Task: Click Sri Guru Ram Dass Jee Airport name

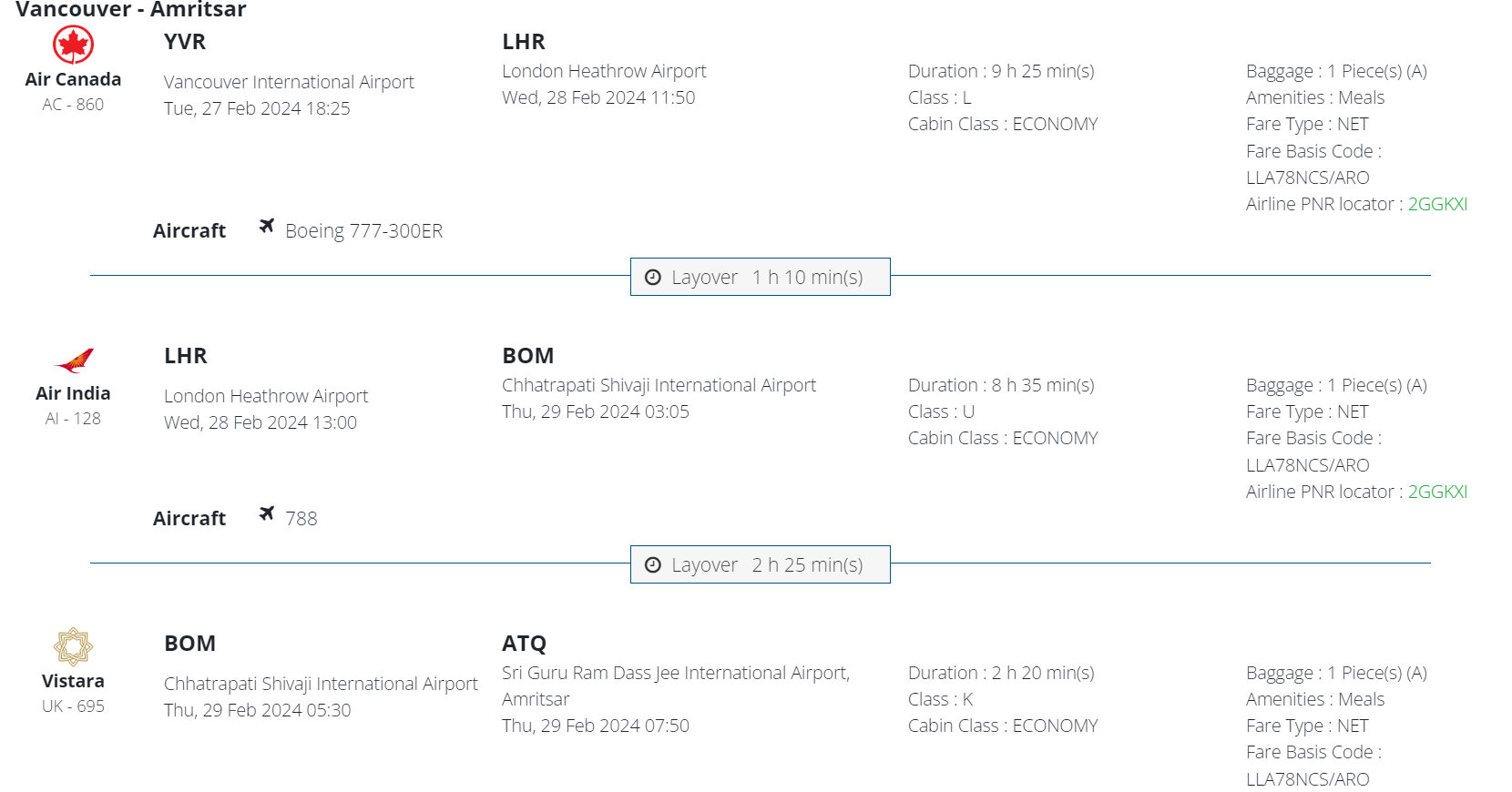Action: tap(675, 673)
